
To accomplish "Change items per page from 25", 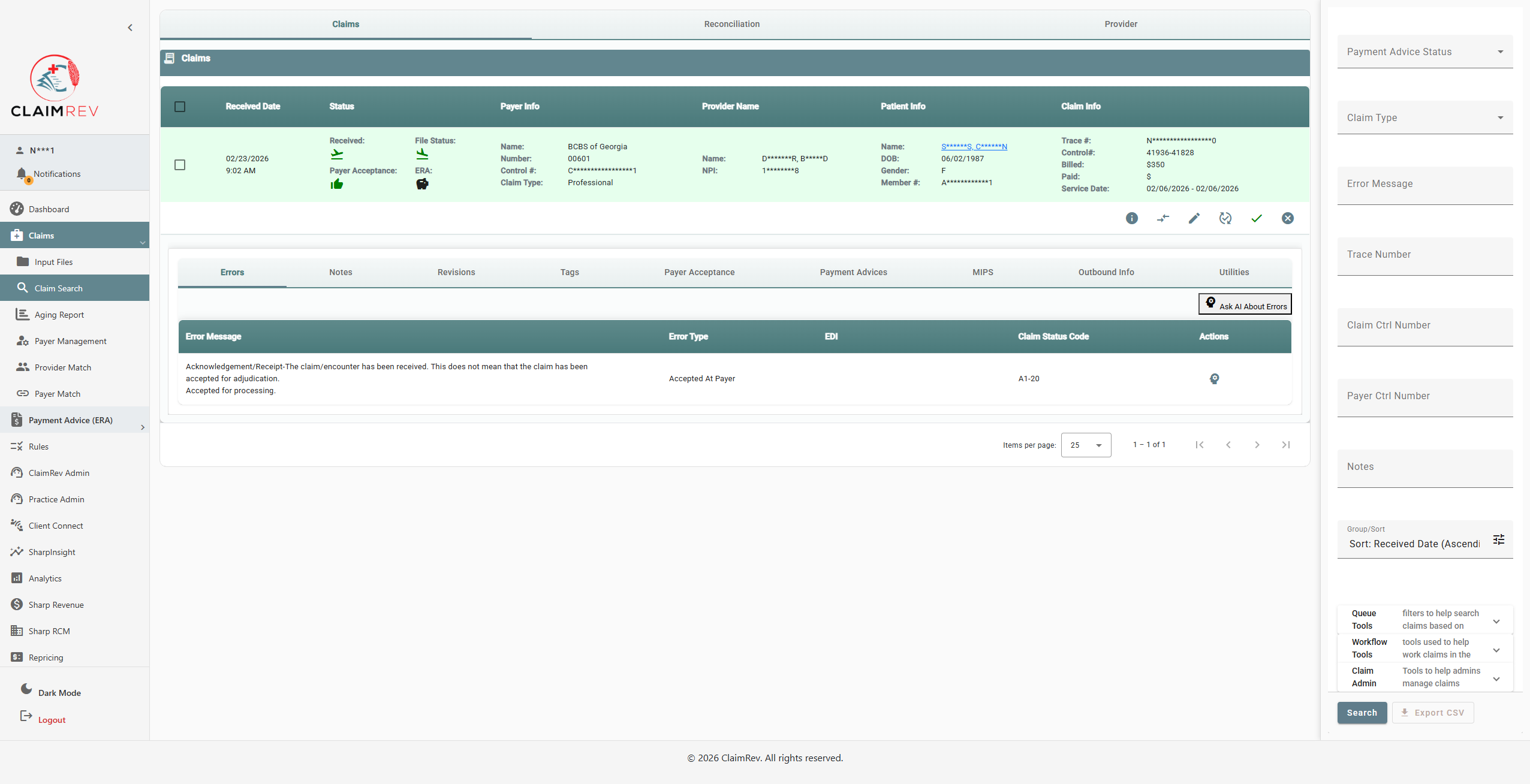I will tap(1086, 445).
